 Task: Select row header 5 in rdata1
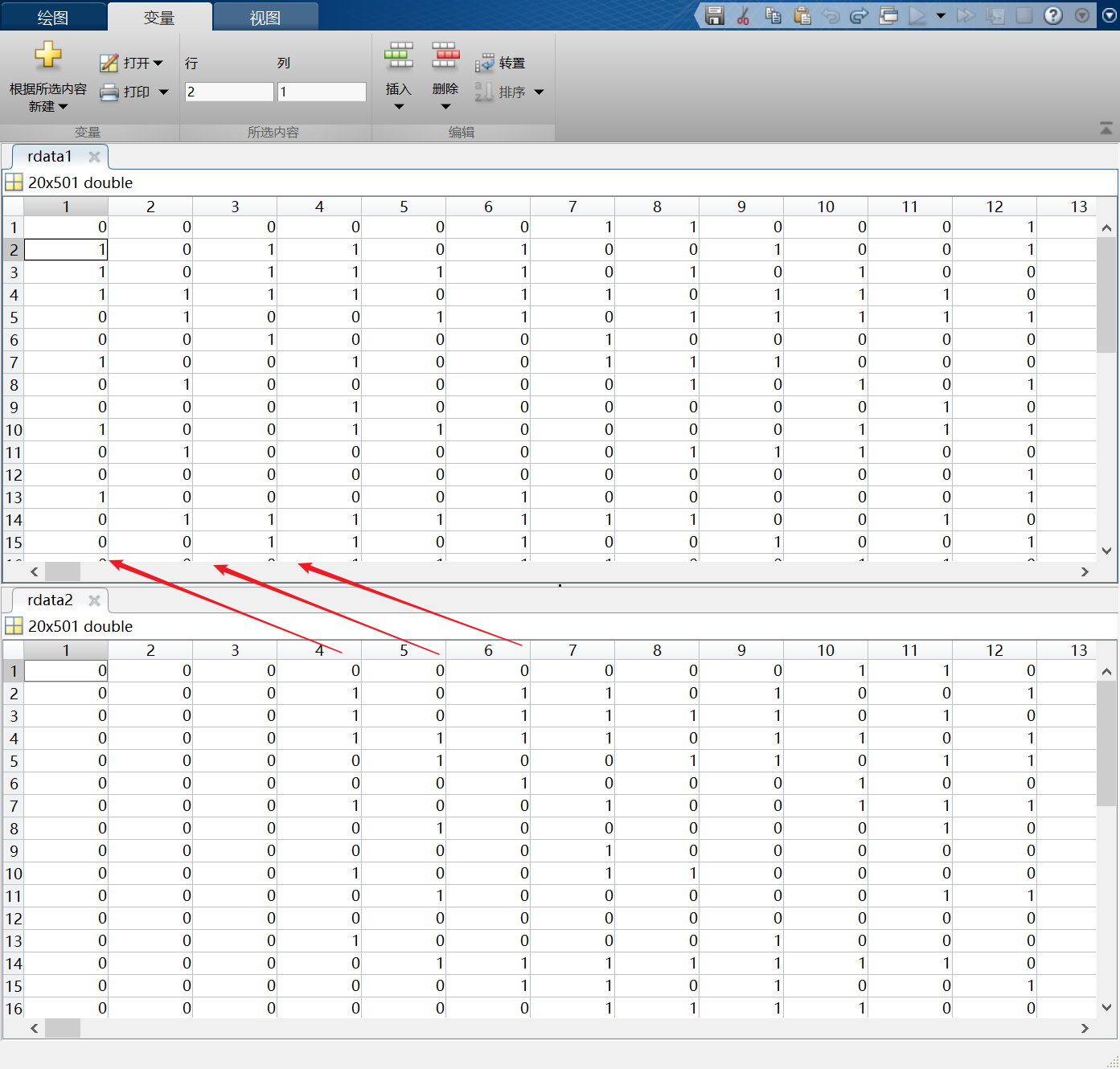pyautogui.click(x=14, y=317)
